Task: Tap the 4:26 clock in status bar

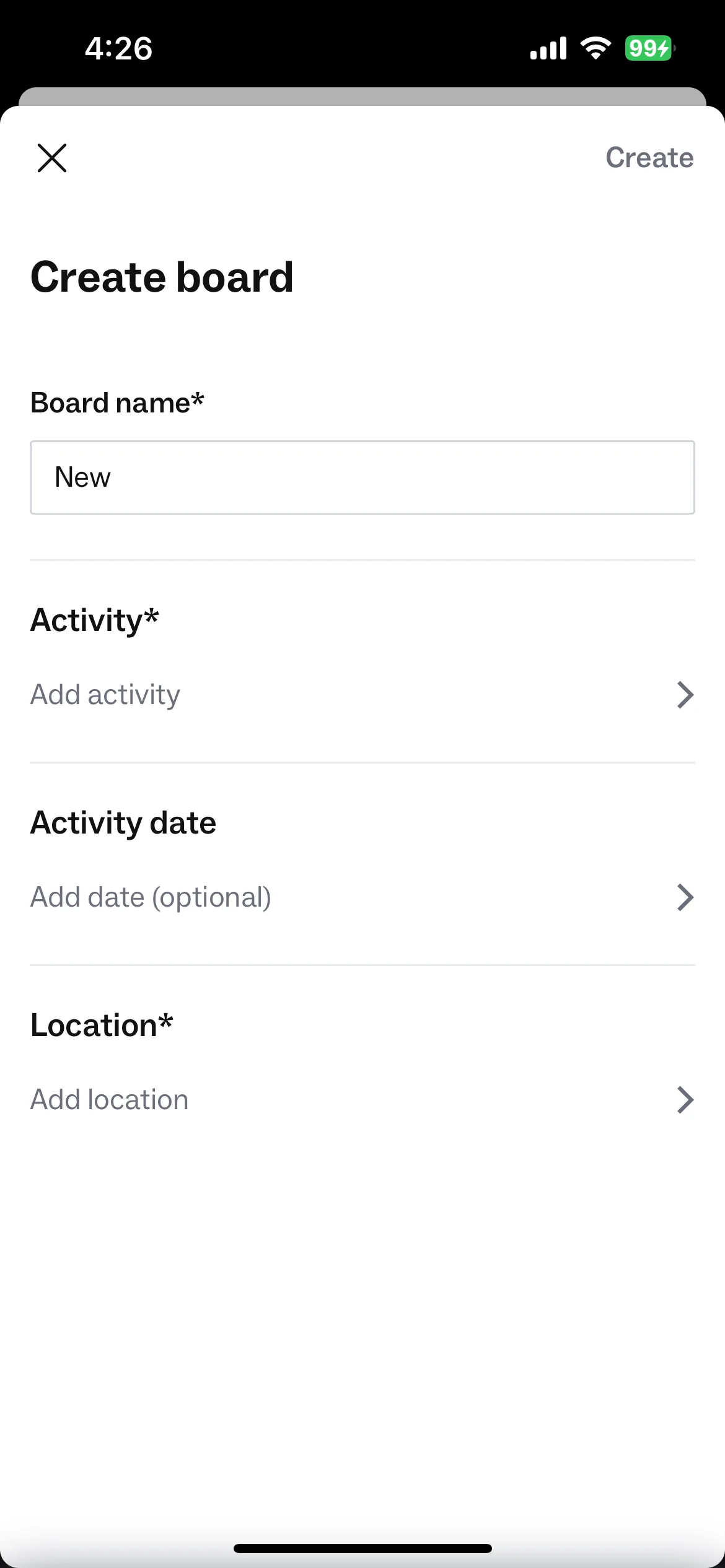Action: pos(118,48)
